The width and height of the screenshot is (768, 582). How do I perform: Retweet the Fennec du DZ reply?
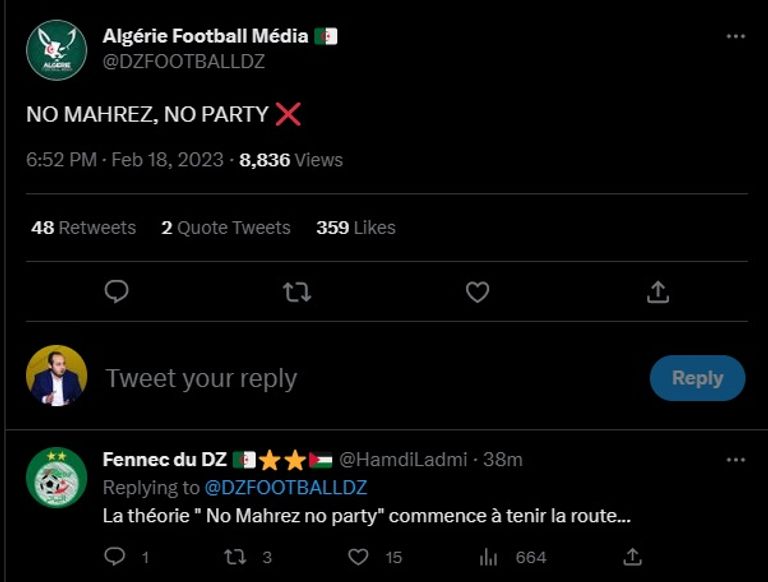click(236, 557)
